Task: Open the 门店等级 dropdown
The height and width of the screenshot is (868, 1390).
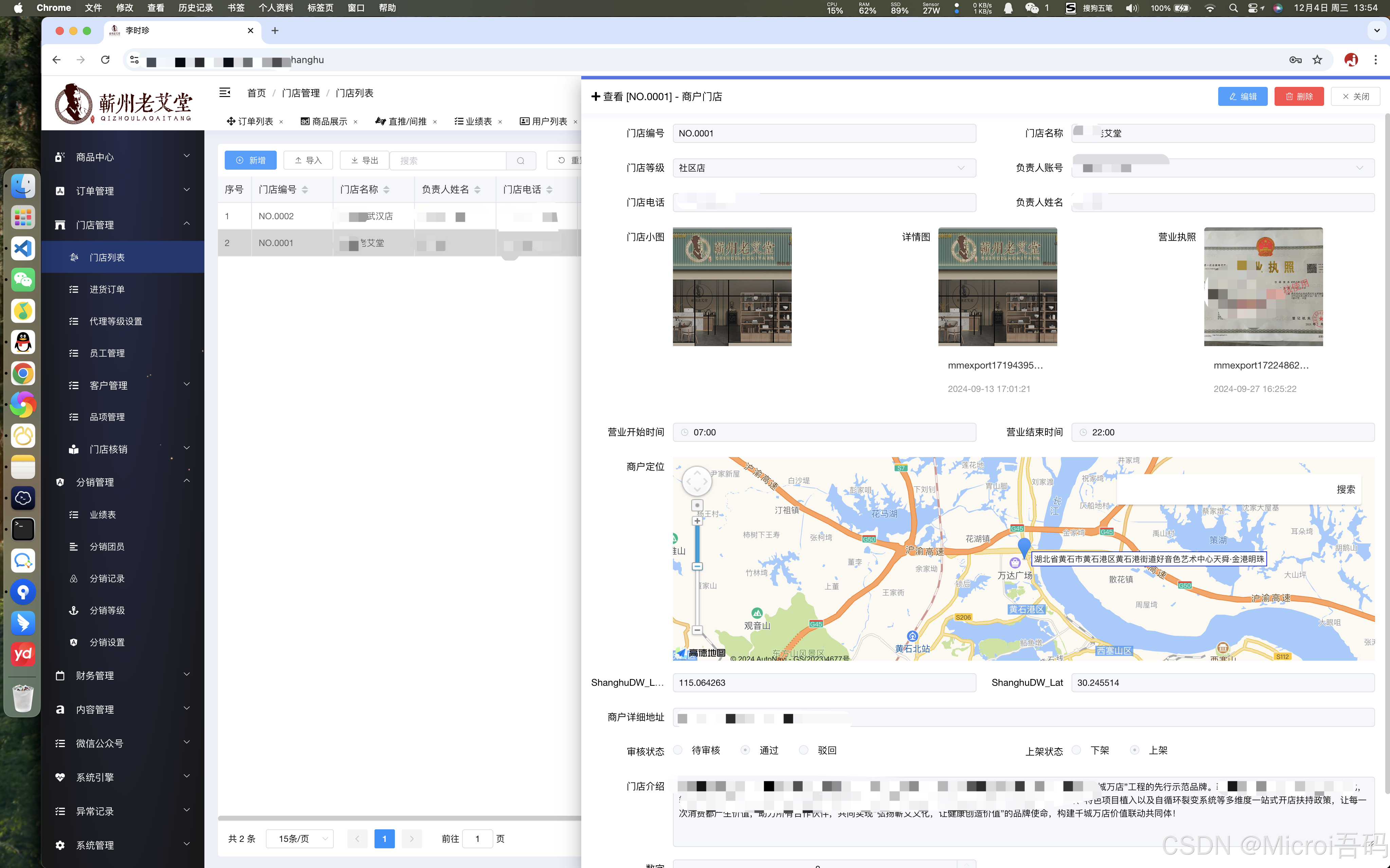Action: 824,168
